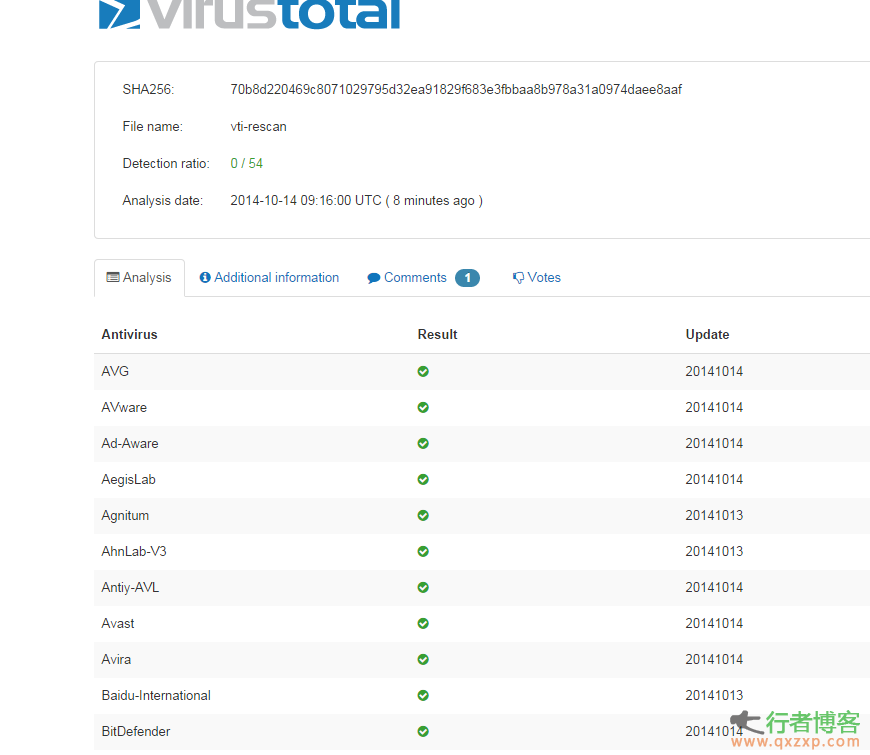Image resolution: width=870 pixels, height=755 pixels.
Task: Click Baidu-International clean result checkmark
Action: pyautogui.click(x=423, y=696)
